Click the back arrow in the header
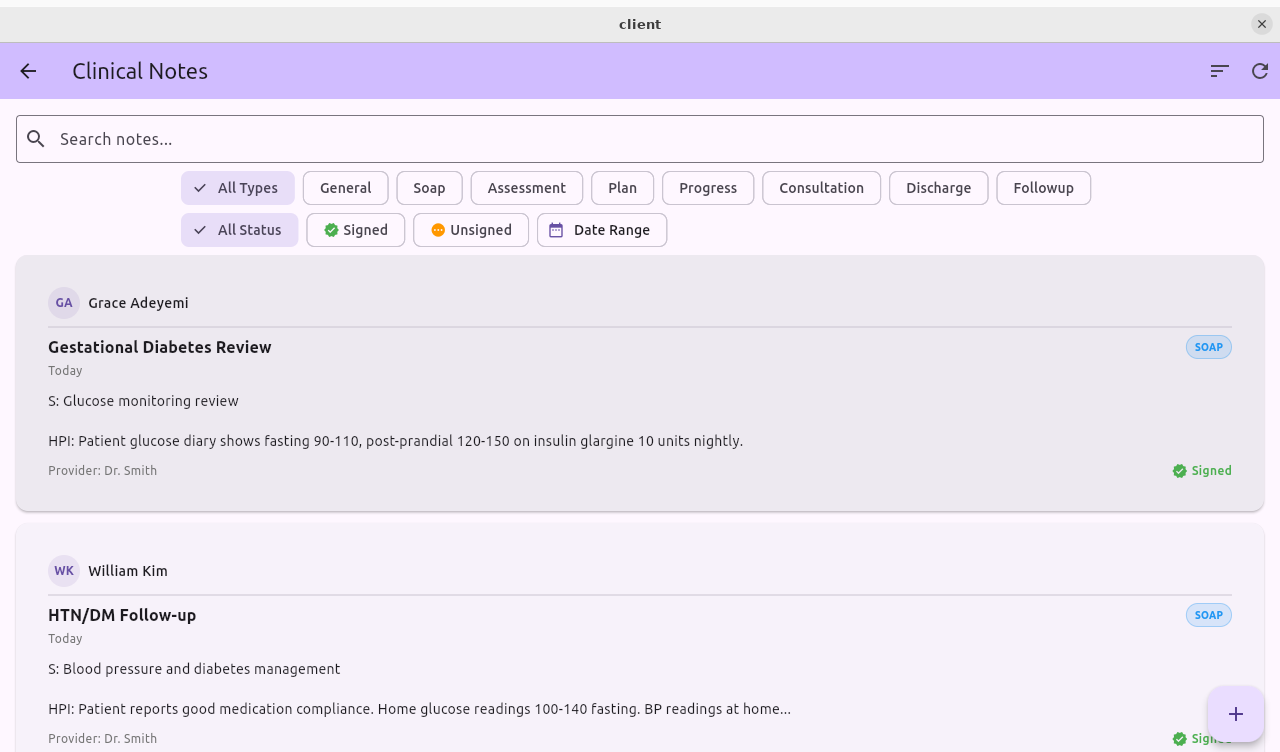 (27, 71)
